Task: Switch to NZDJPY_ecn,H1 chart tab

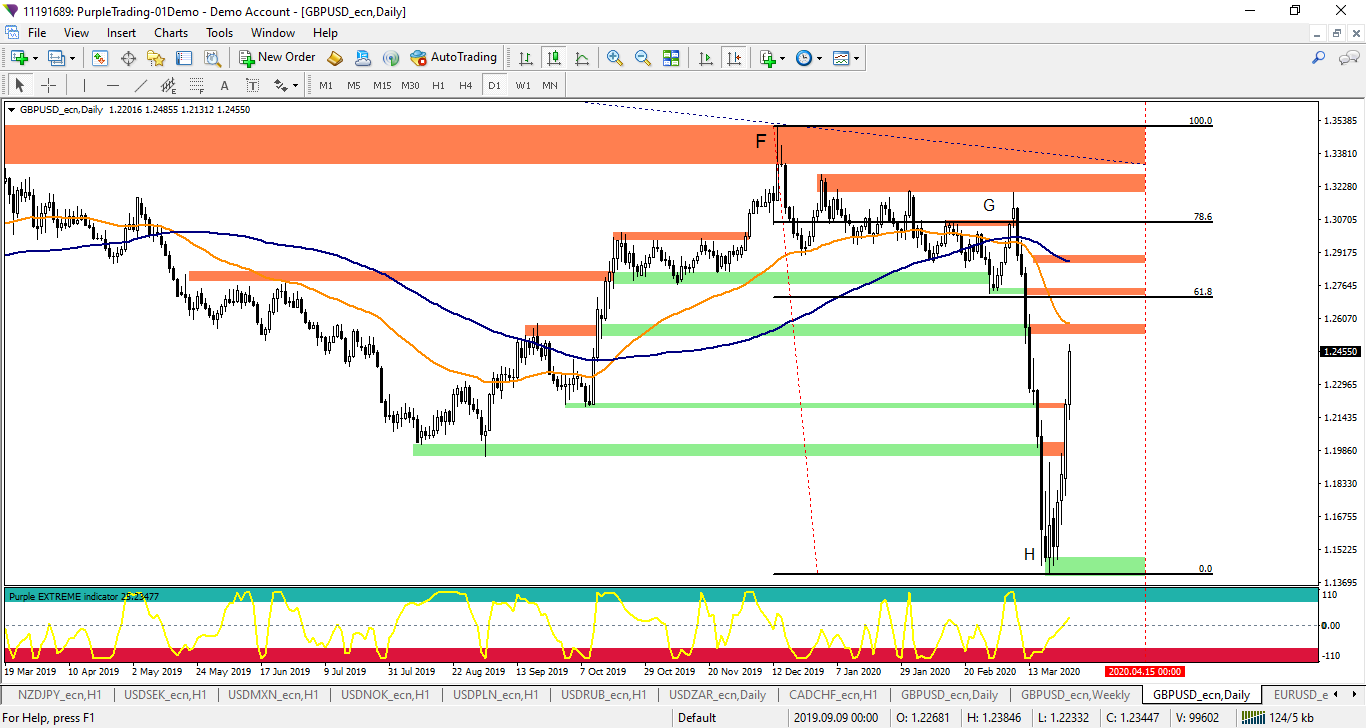Action: tap(59, 694)
